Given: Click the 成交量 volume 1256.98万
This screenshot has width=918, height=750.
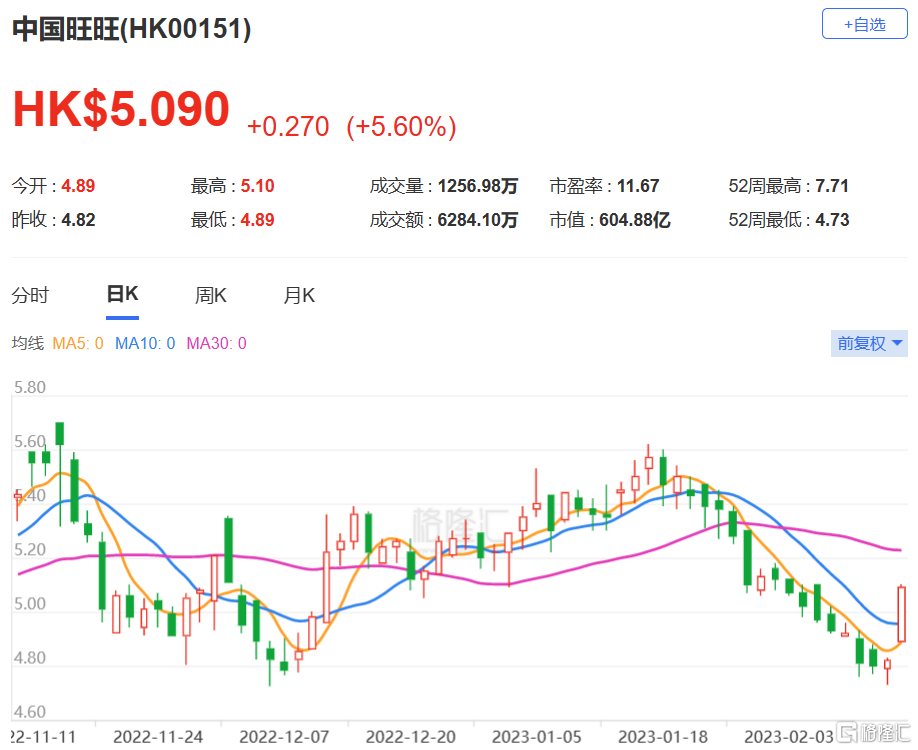Looking at the screenshot, I should pyautogui.click(x=478, y=186).
